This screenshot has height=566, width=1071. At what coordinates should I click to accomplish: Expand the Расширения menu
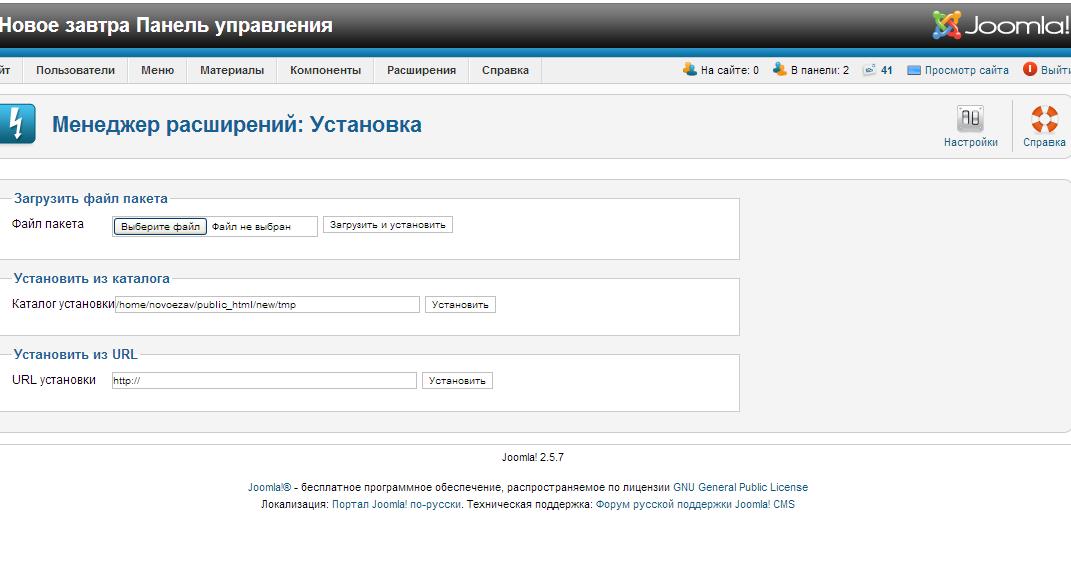(421, 70)
